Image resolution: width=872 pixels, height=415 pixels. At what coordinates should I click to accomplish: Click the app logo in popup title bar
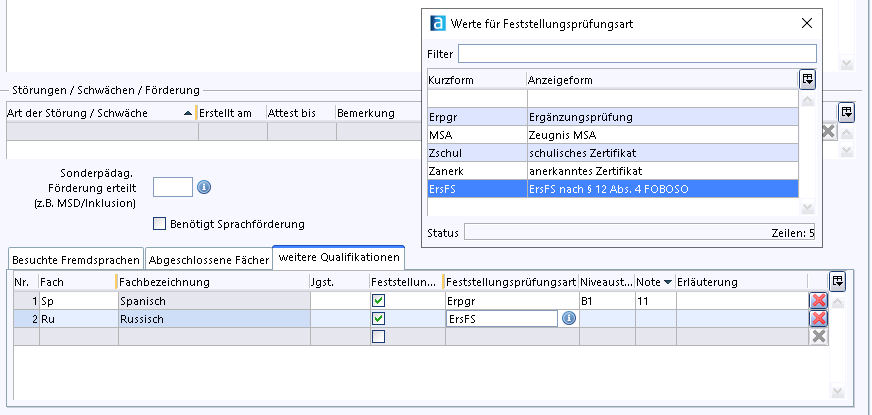437,22
